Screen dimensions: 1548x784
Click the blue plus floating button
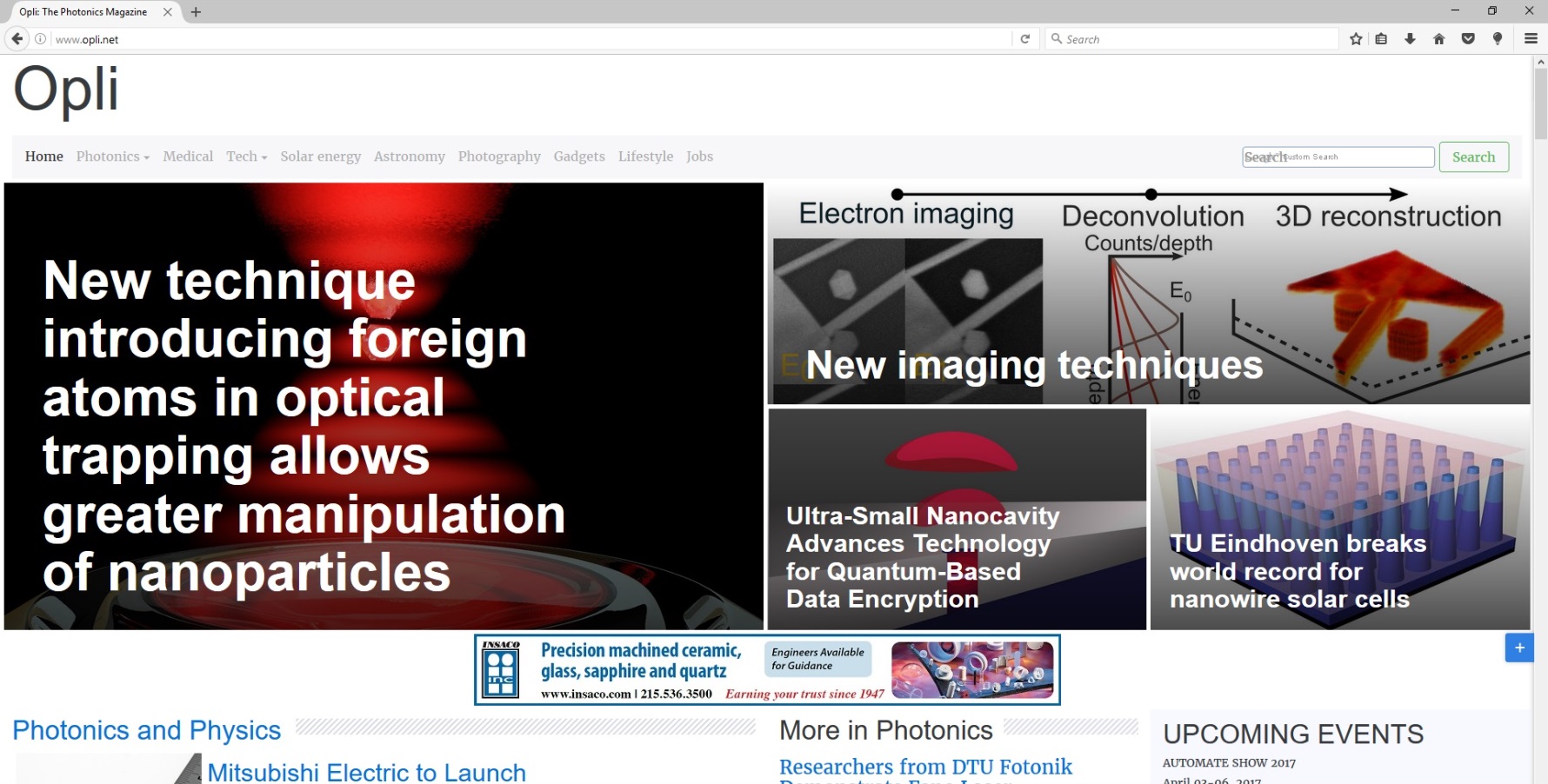(x=1518, y=648)
